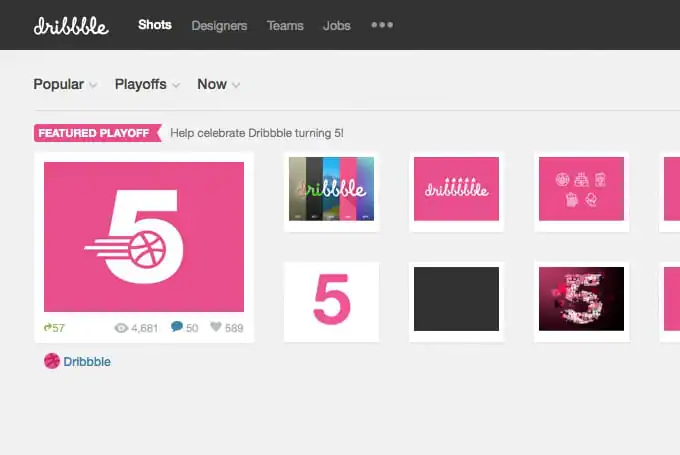Image resolution: width=680 pixels, height=455 pixels.
Task: Click the Dribbble logo in header
Action: [71, 26]
